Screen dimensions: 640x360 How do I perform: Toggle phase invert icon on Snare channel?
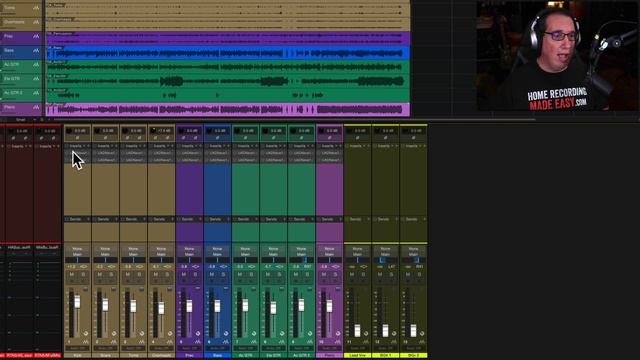click(105, 138)
